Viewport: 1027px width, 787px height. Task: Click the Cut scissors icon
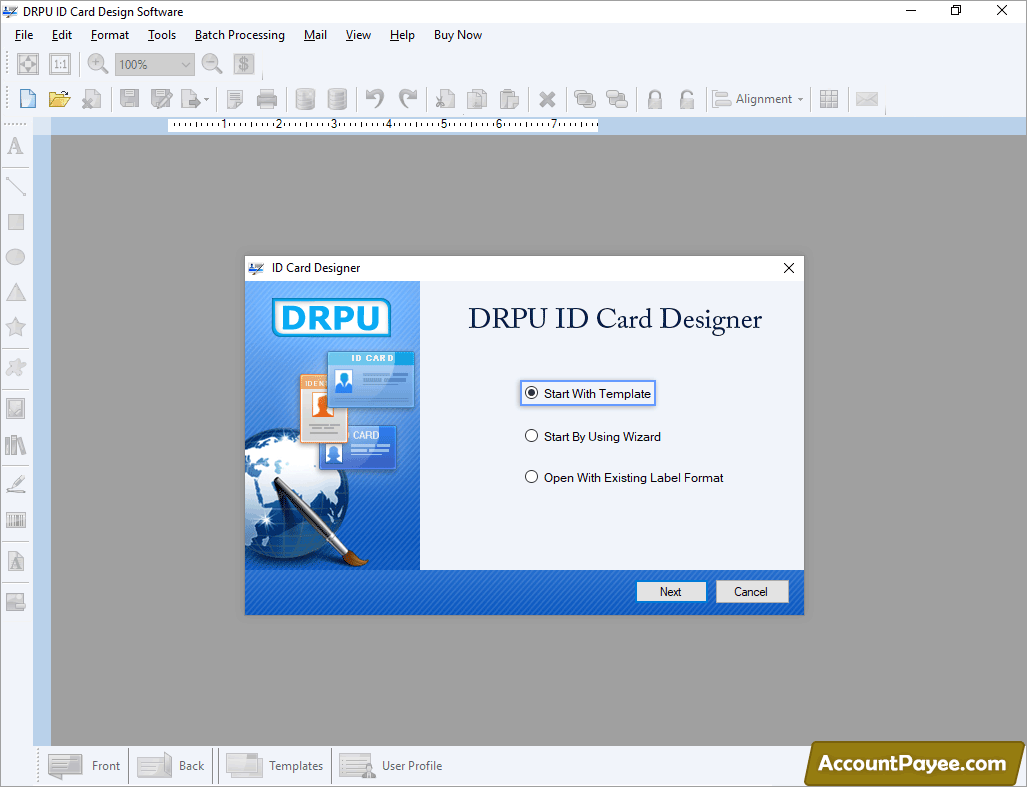pyautogui.click(x=445, y=99)
